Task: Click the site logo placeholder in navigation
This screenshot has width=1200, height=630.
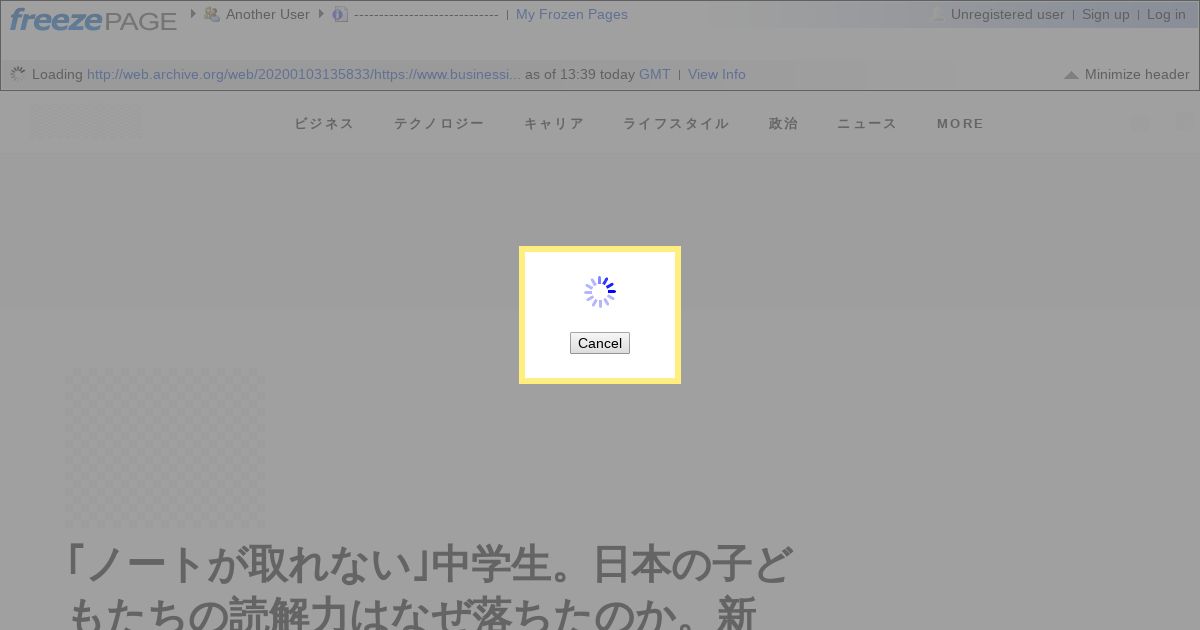Action: (x=85, y=123)
